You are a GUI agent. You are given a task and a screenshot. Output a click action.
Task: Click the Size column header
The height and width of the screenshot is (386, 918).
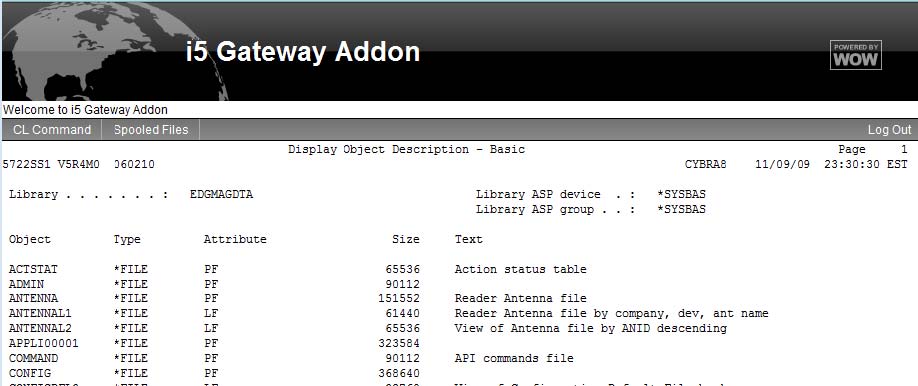(x=406, y=239)
